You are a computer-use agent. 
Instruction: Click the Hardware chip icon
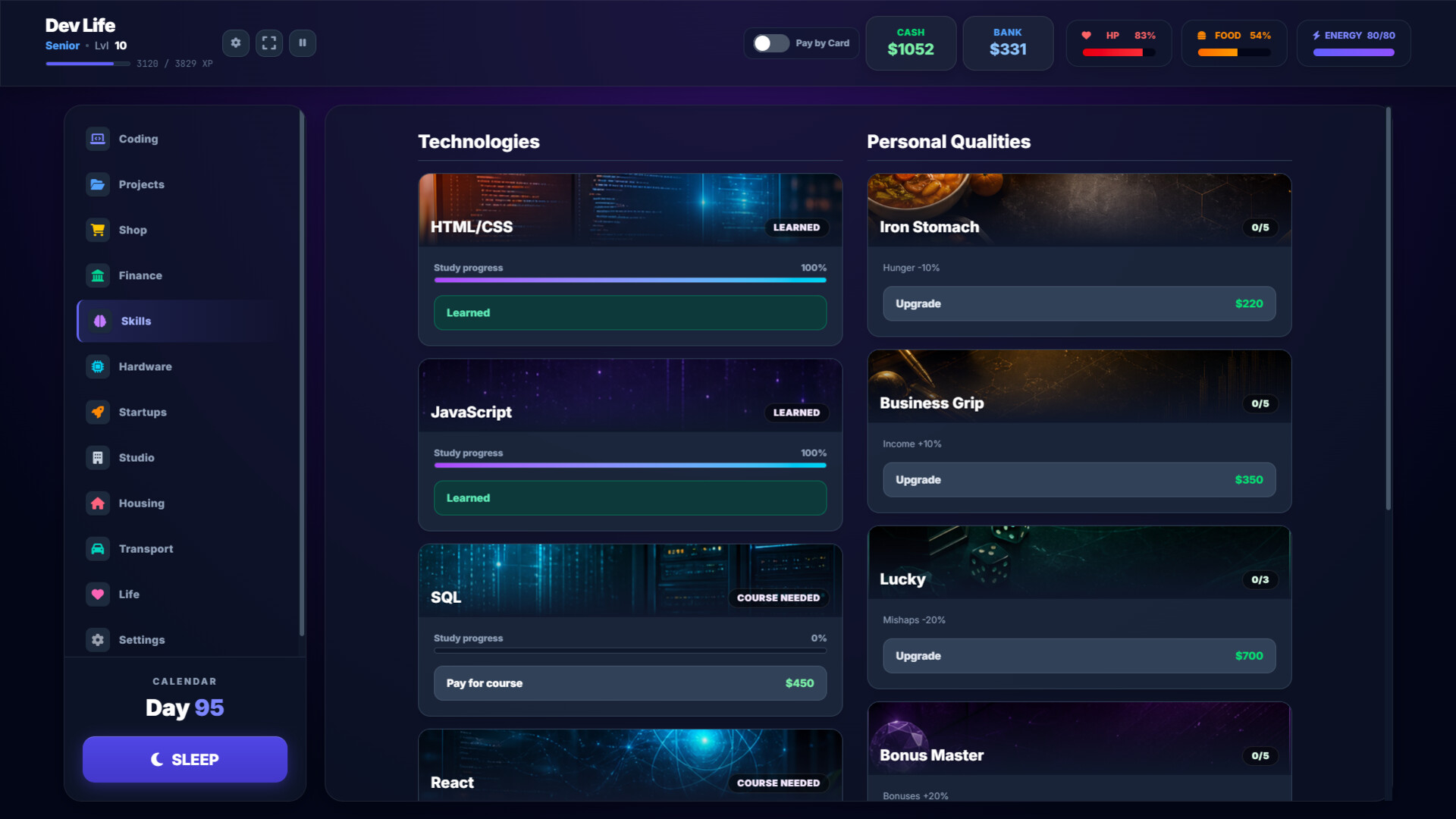pyautogui.click(x=98, y=366)
